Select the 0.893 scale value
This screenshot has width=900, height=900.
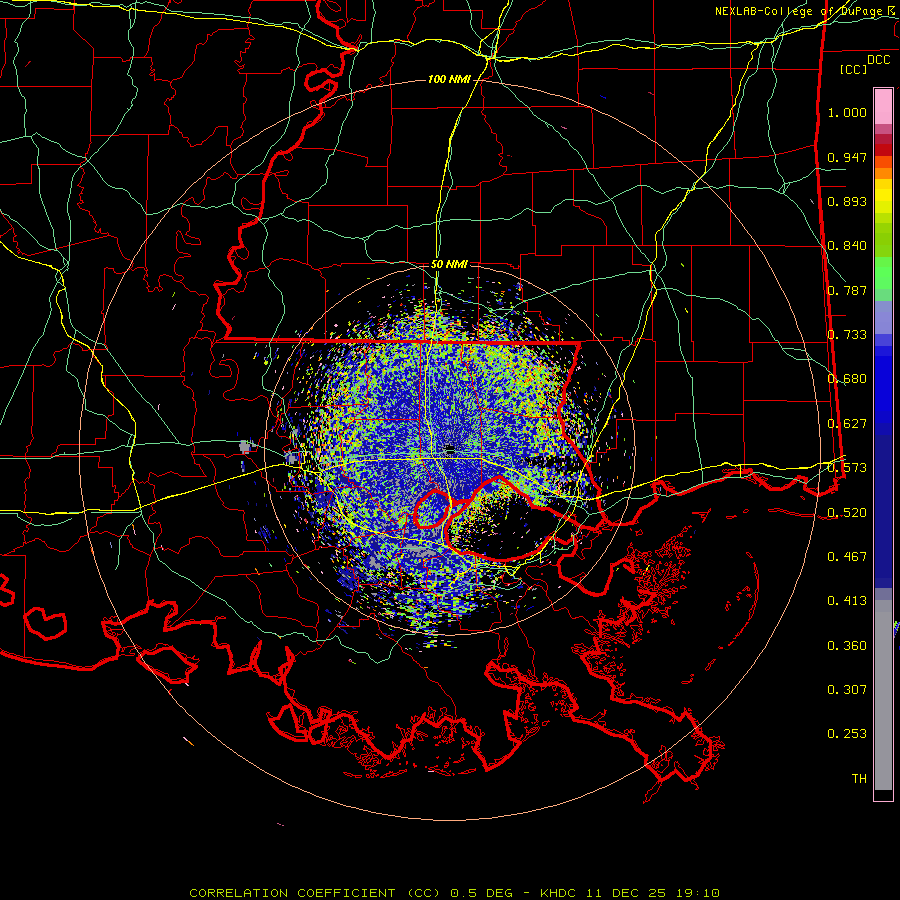click(847, 201)
